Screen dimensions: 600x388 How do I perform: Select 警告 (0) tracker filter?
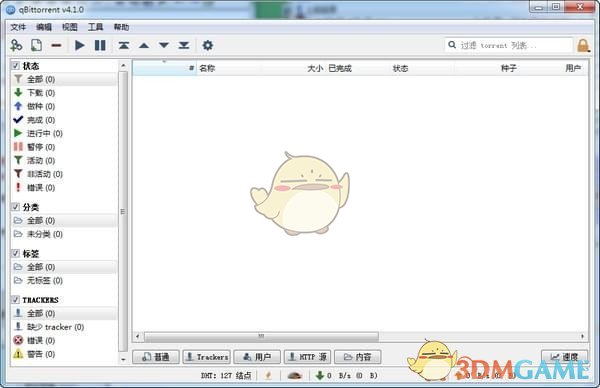click(64, 354)
